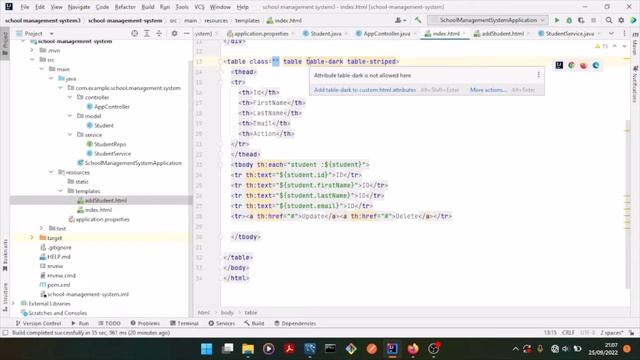This screenshot has height=360, width=640.
Task: Click the taskbar clock showing 21:07
Action: coord(603,349)
